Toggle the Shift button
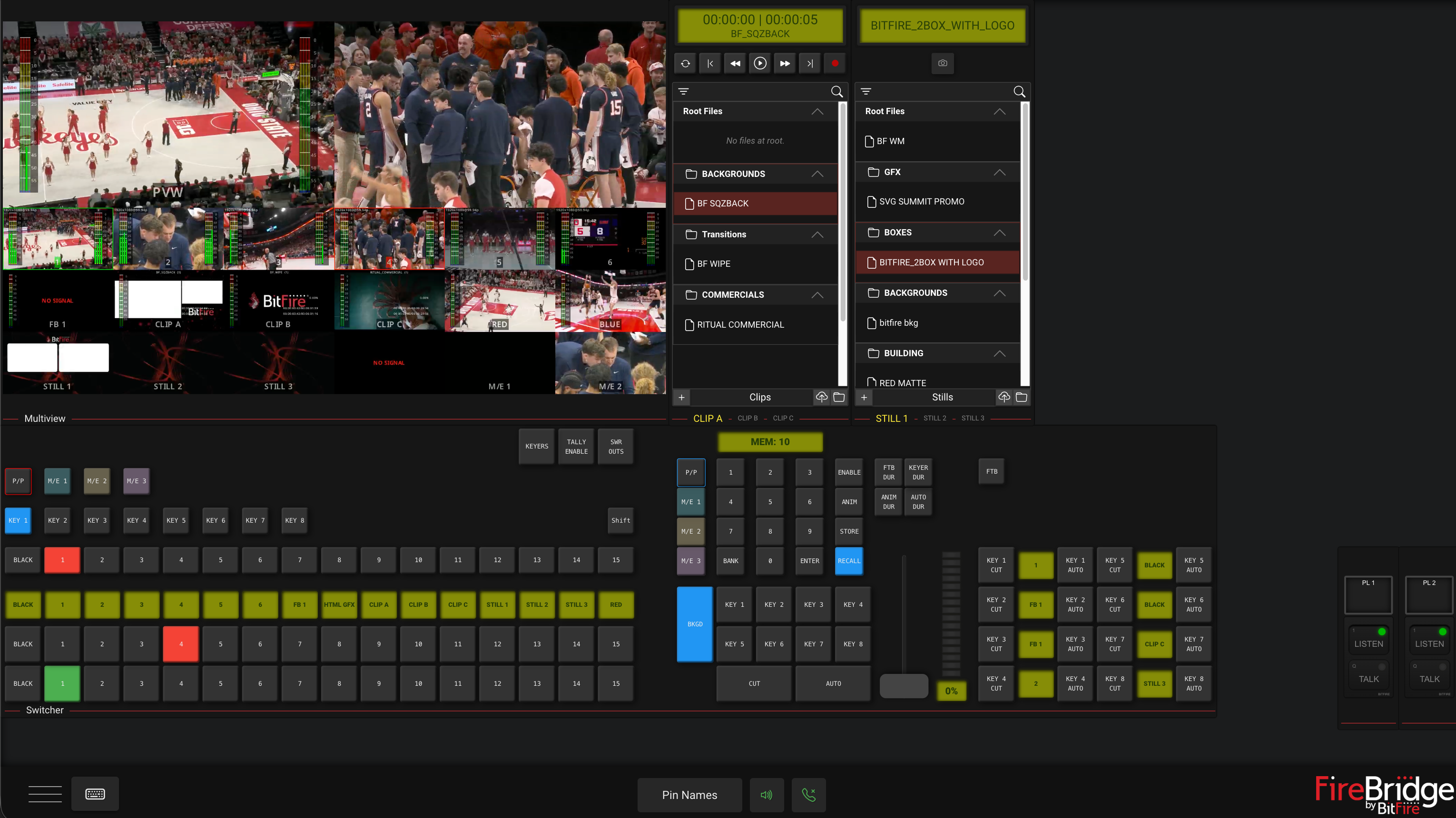Image resolution: width=1456 pixels, height=818 pixels. [620, 520]
